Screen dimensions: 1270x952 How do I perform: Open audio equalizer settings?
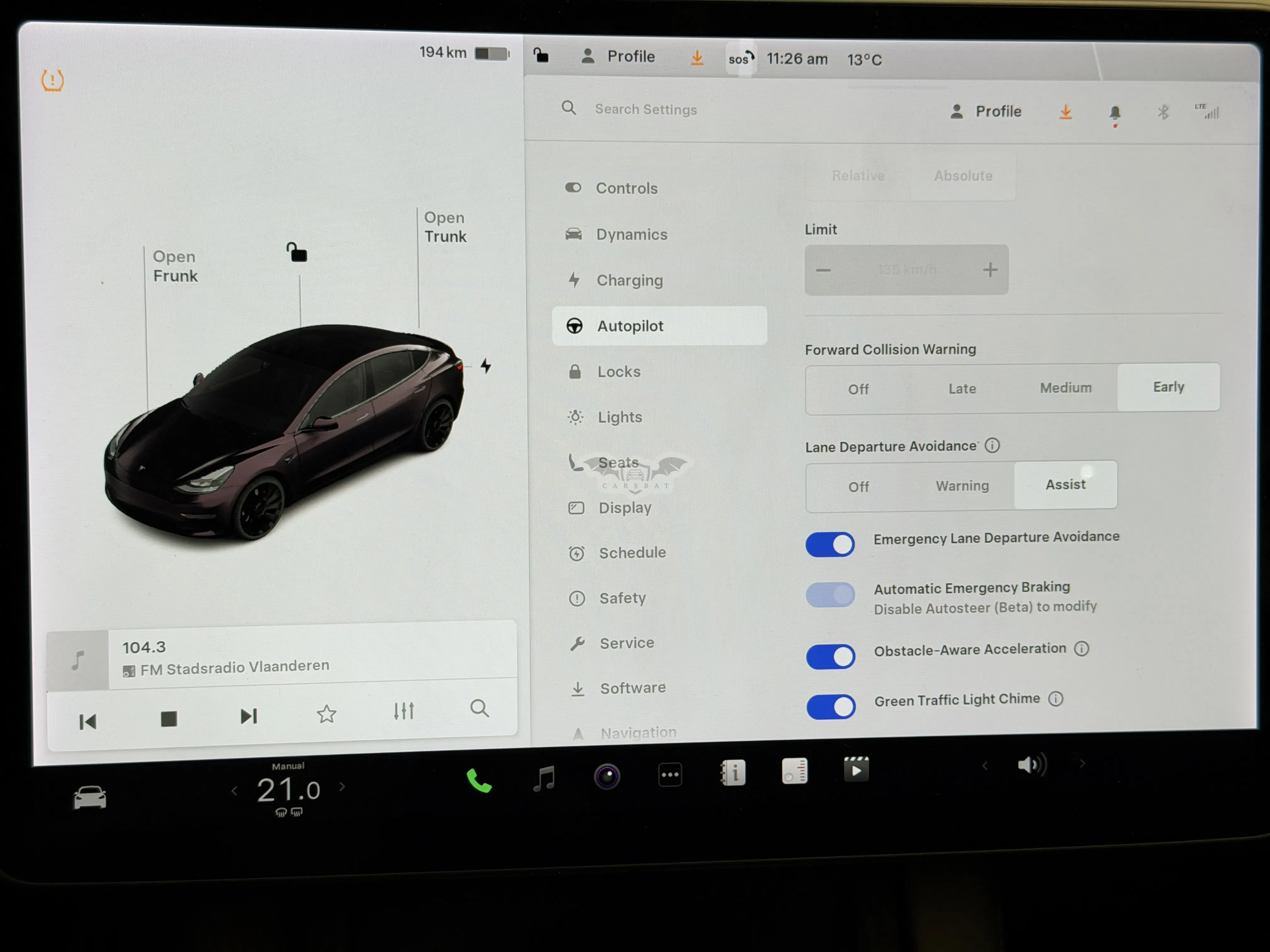pyautogui.click(x=403, y=711)
